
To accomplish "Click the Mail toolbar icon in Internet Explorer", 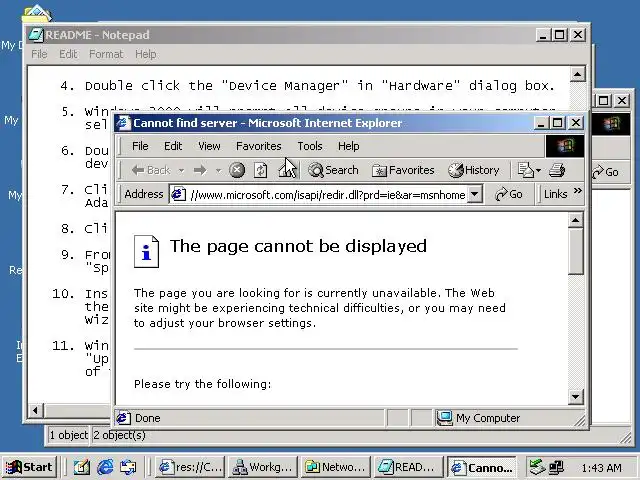I will (525, 170).
